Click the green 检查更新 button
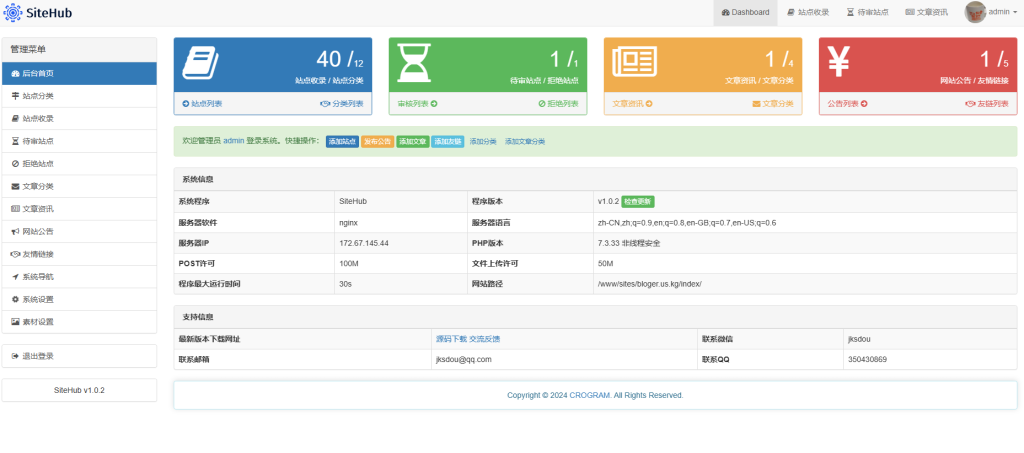Screen dimensions: 1024x453 638,202
